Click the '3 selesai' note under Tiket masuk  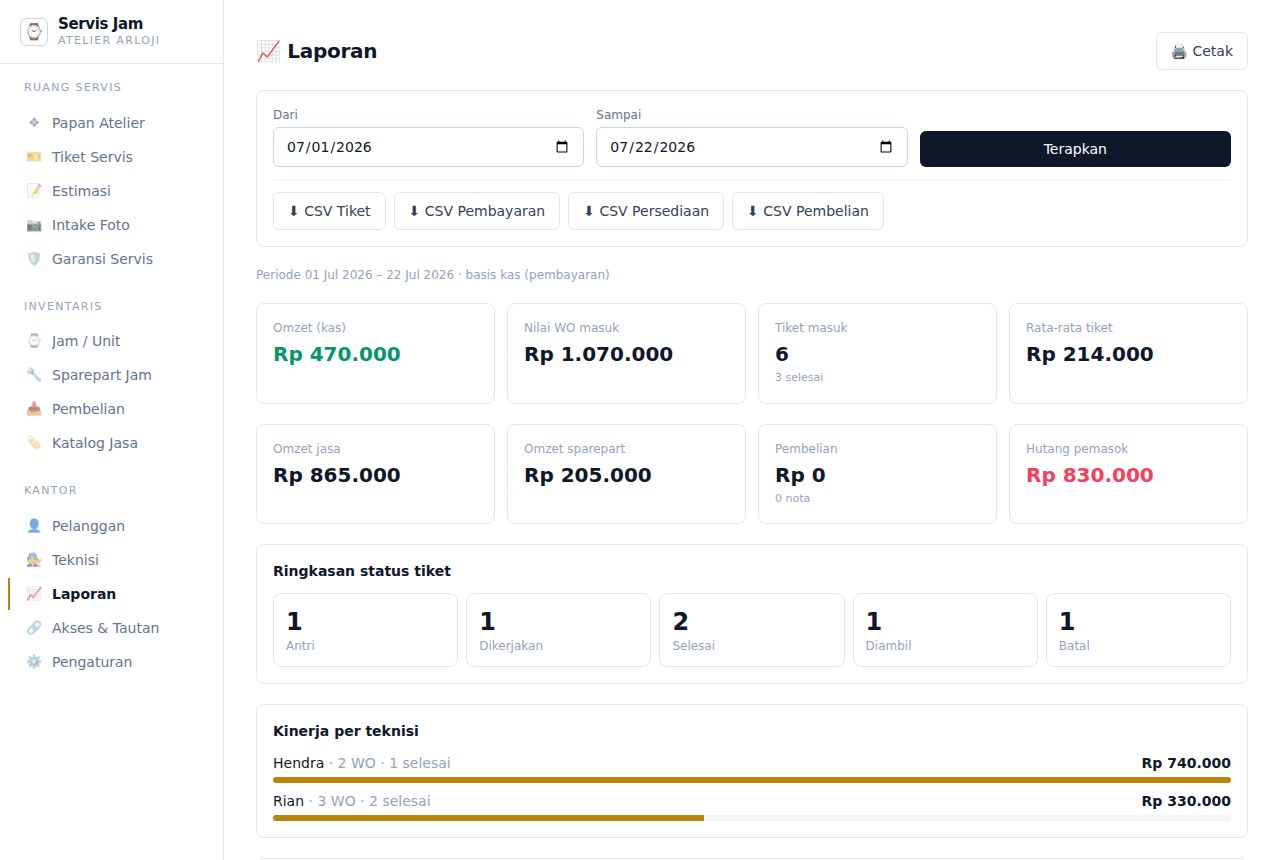(799, 377)
